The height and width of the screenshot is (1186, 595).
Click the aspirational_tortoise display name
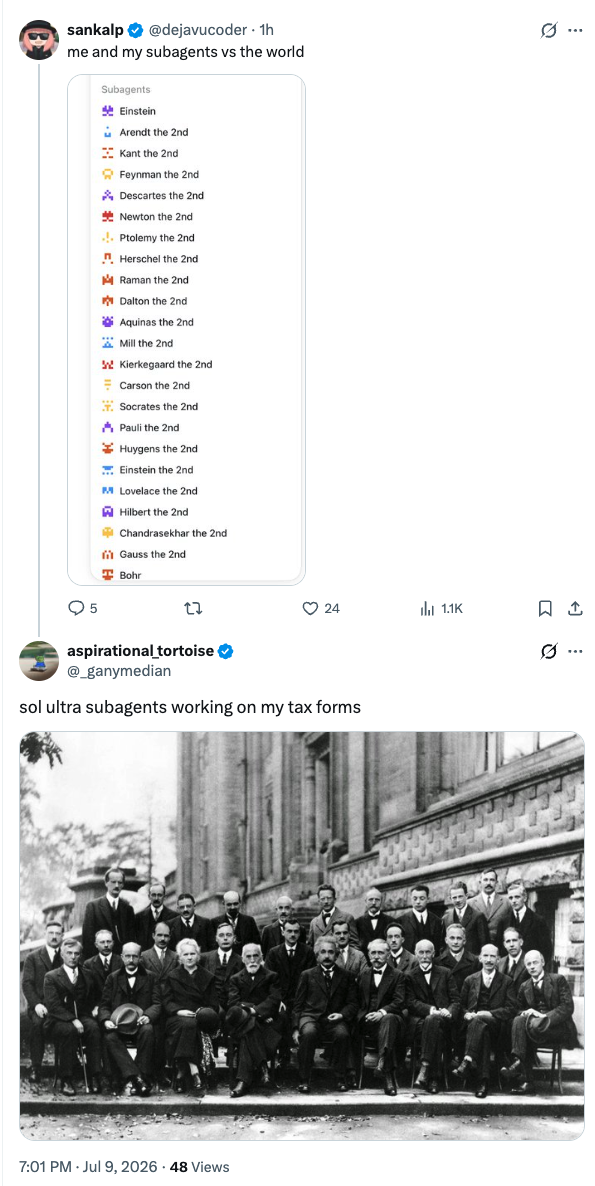pos(141,650)
